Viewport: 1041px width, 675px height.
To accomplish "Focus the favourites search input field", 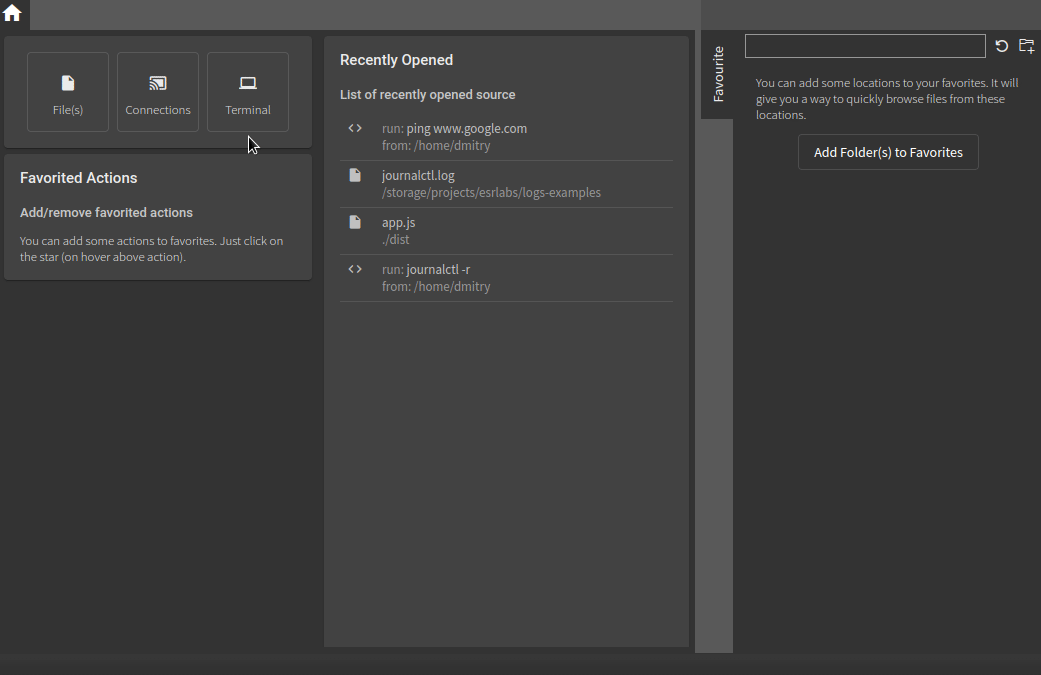I will [865, 46].
